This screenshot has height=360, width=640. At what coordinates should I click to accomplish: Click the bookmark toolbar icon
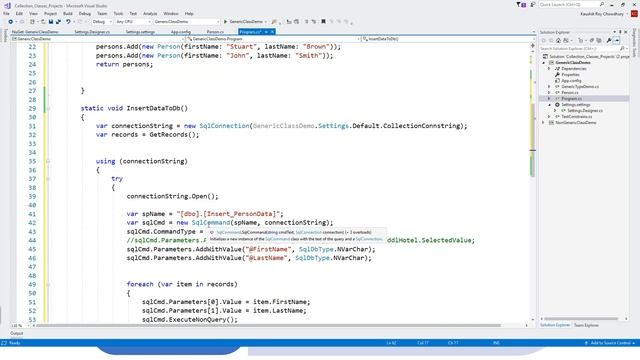coord(323,22)
